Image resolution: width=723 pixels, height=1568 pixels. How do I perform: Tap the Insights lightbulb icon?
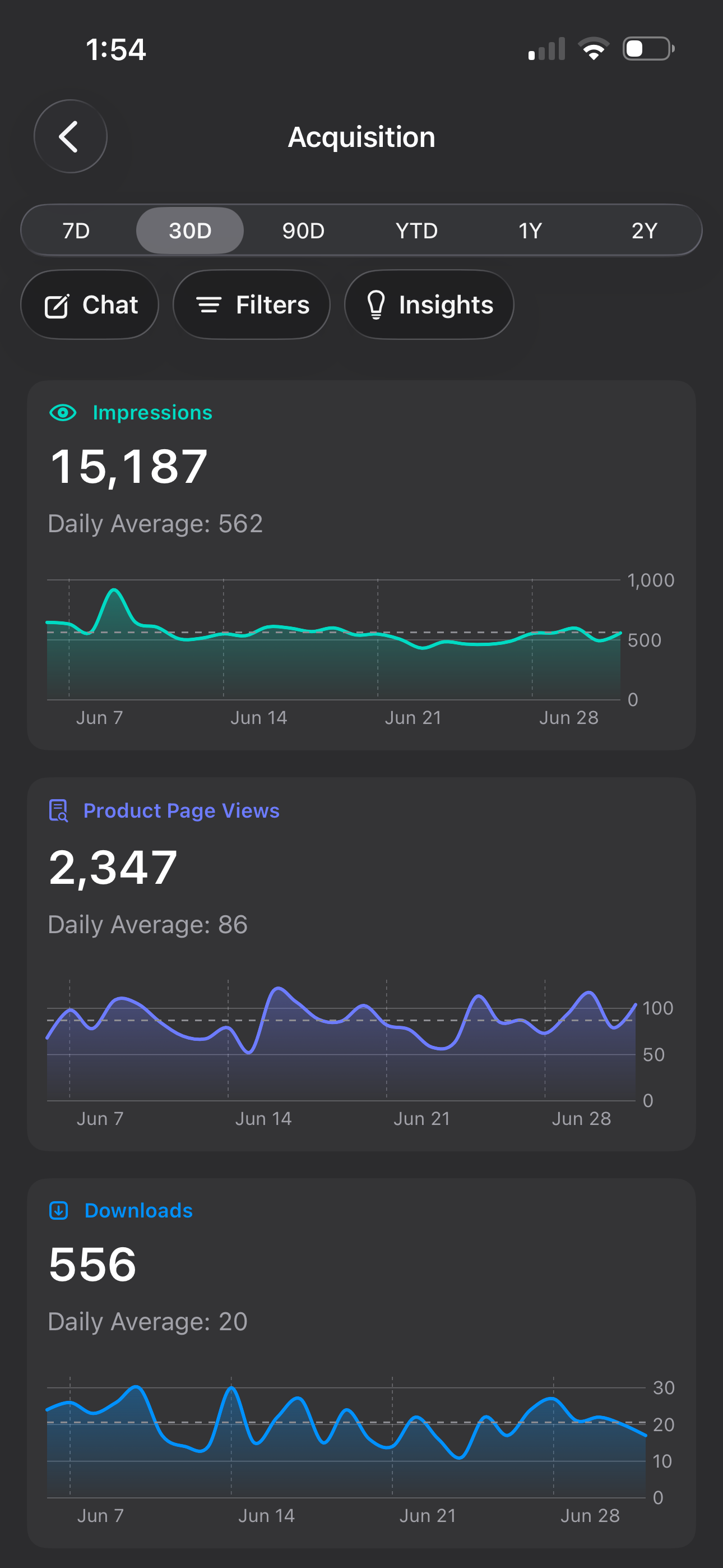pos(376,305)
